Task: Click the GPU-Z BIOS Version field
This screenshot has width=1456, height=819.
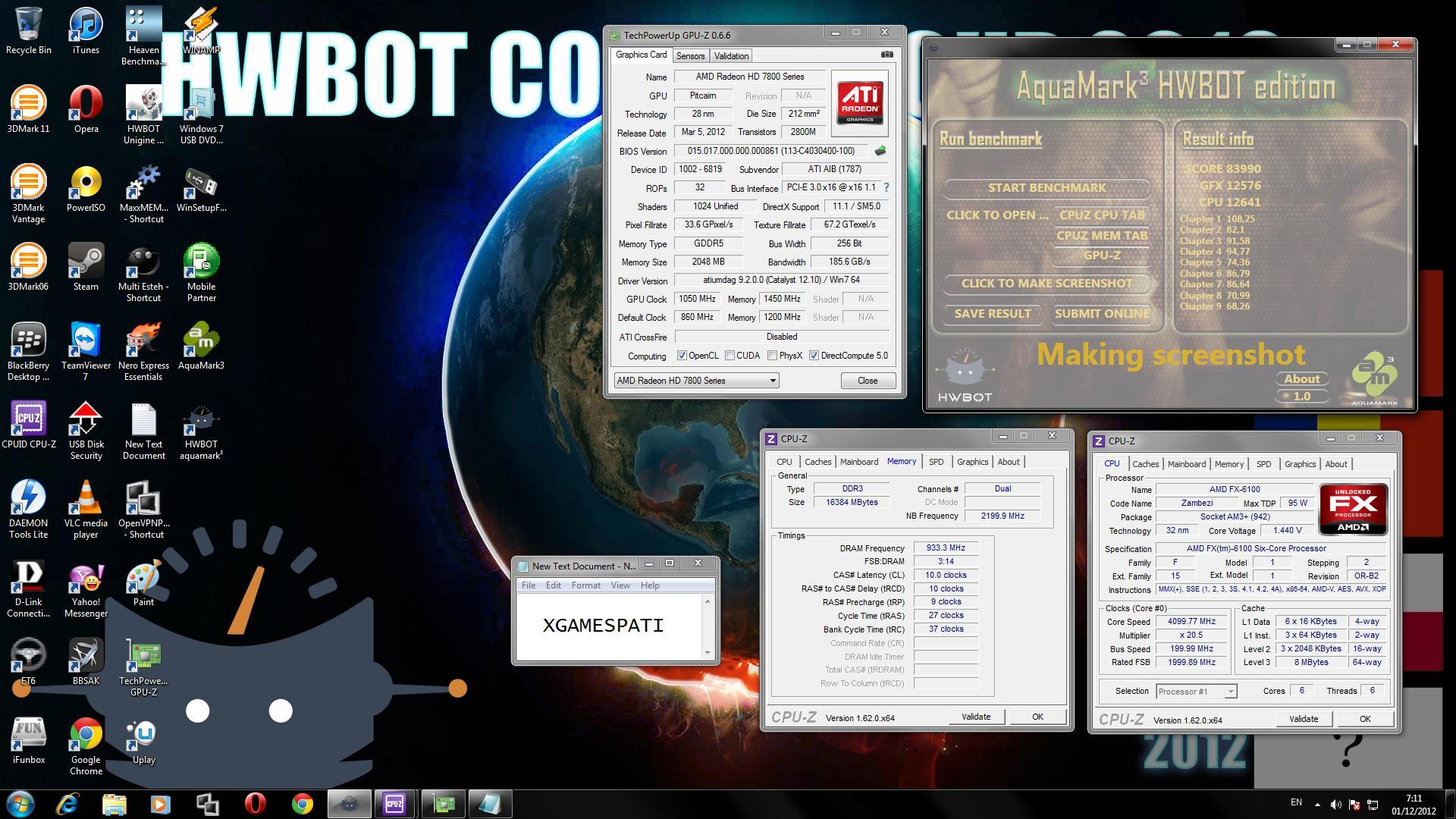Action: tap(771, 151)
